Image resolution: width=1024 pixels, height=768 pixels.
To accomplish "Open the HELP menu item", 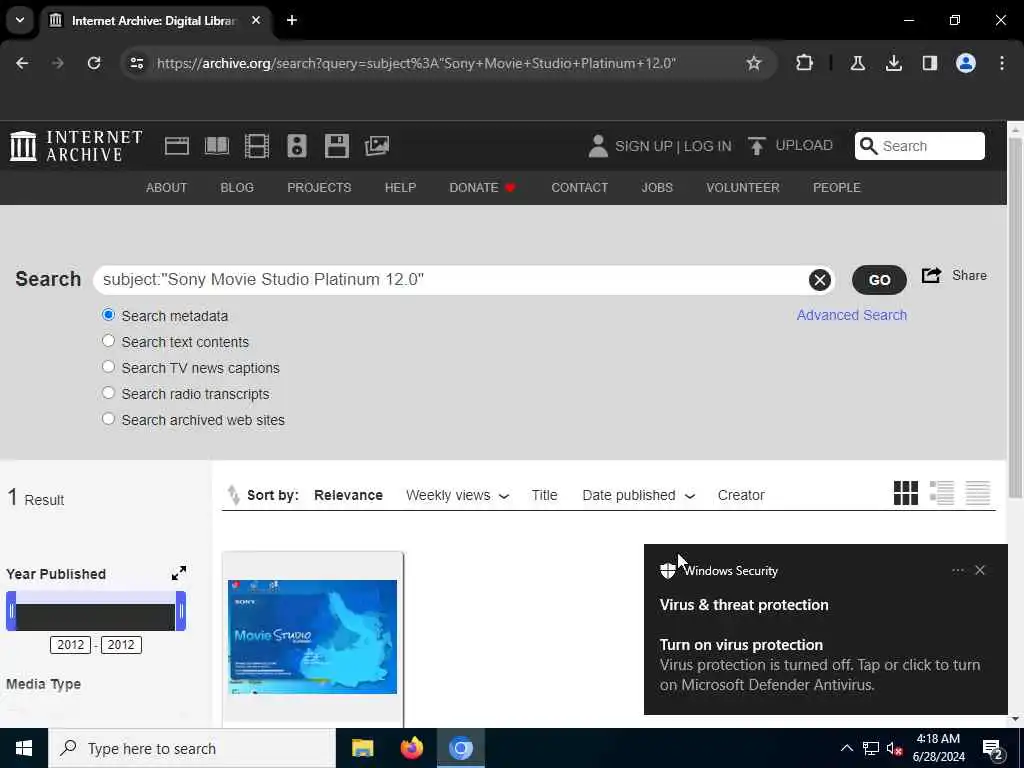I will pos(400,188).
